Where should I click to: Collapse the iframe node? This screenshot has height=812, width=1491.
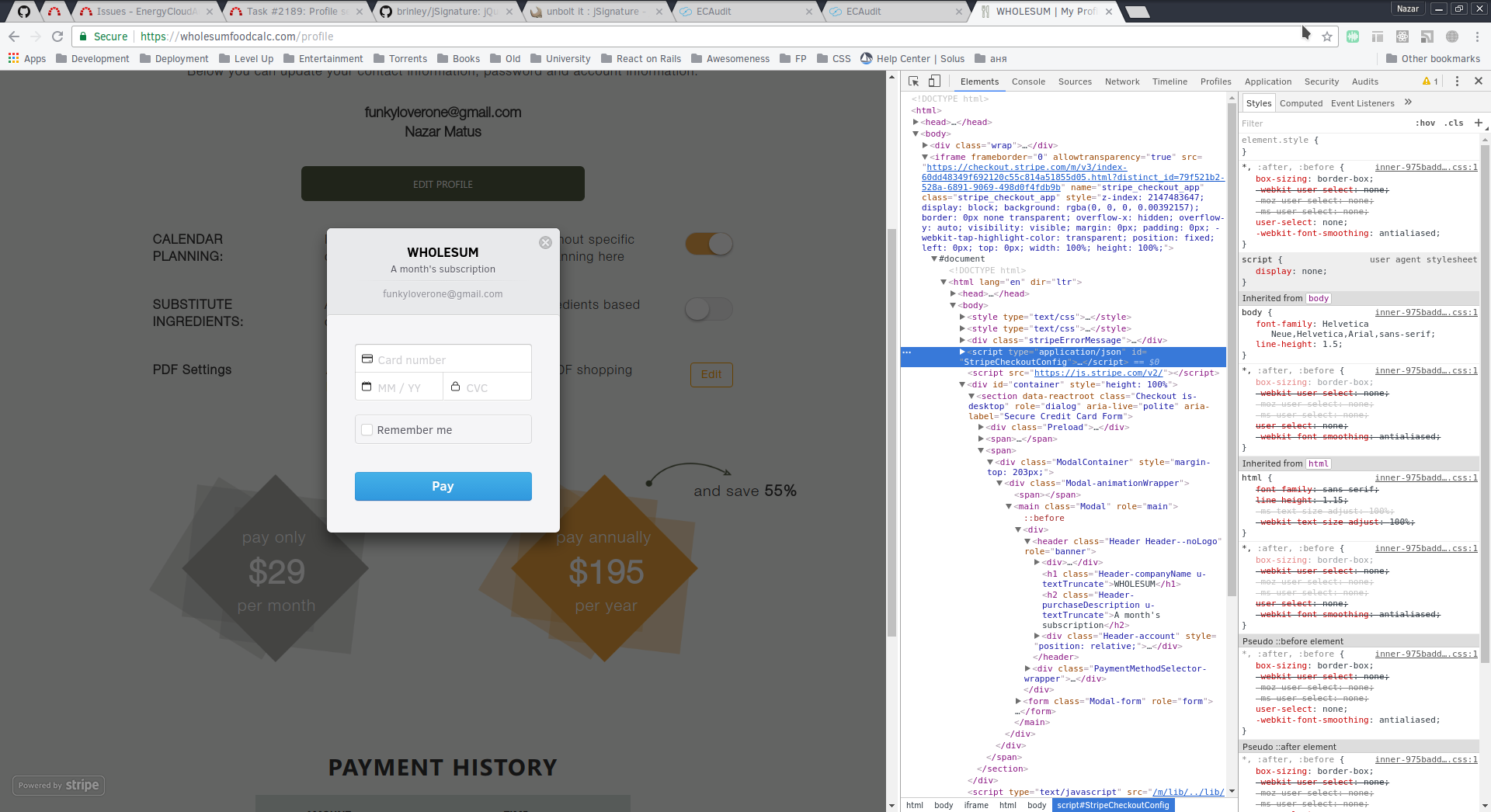(925, 157)
